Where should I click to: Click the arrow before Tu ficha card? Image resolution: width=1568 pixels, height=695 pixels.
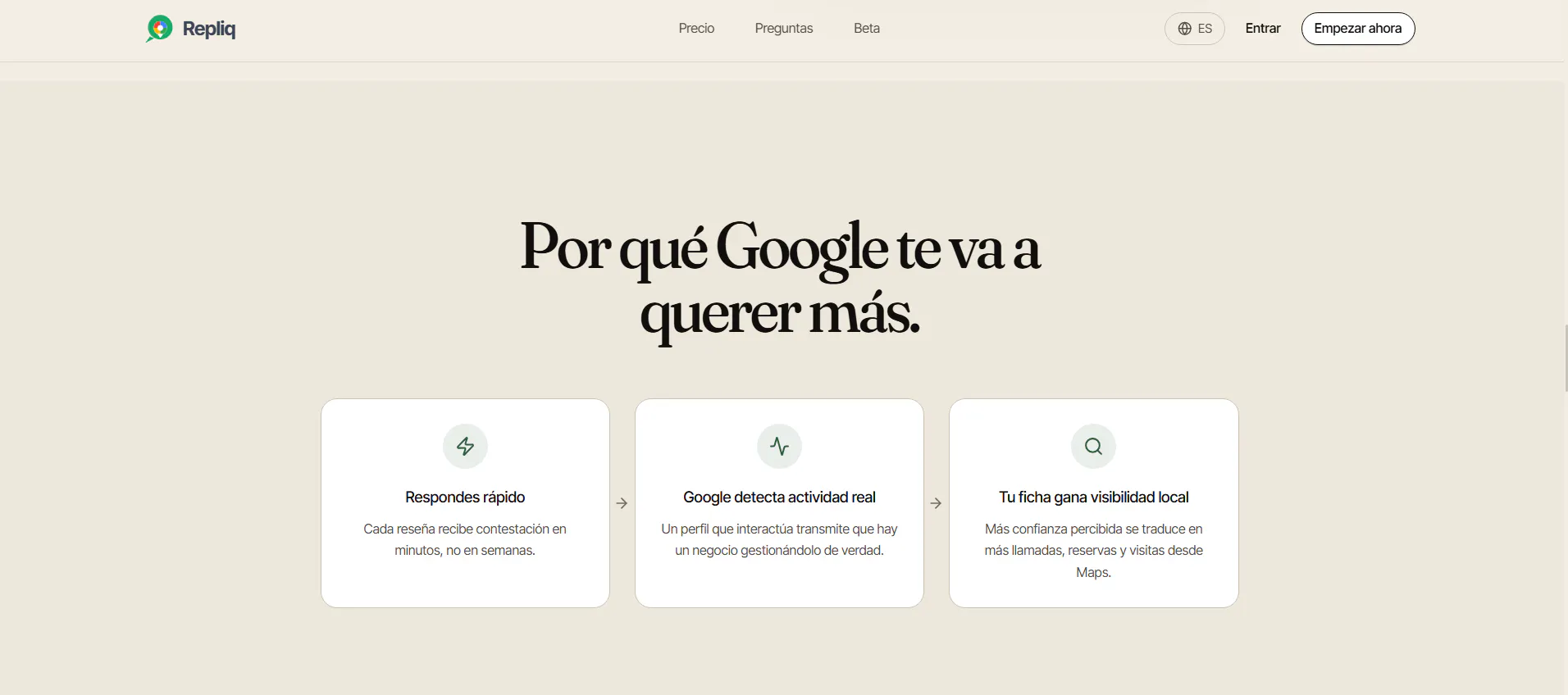pos(936,503)
